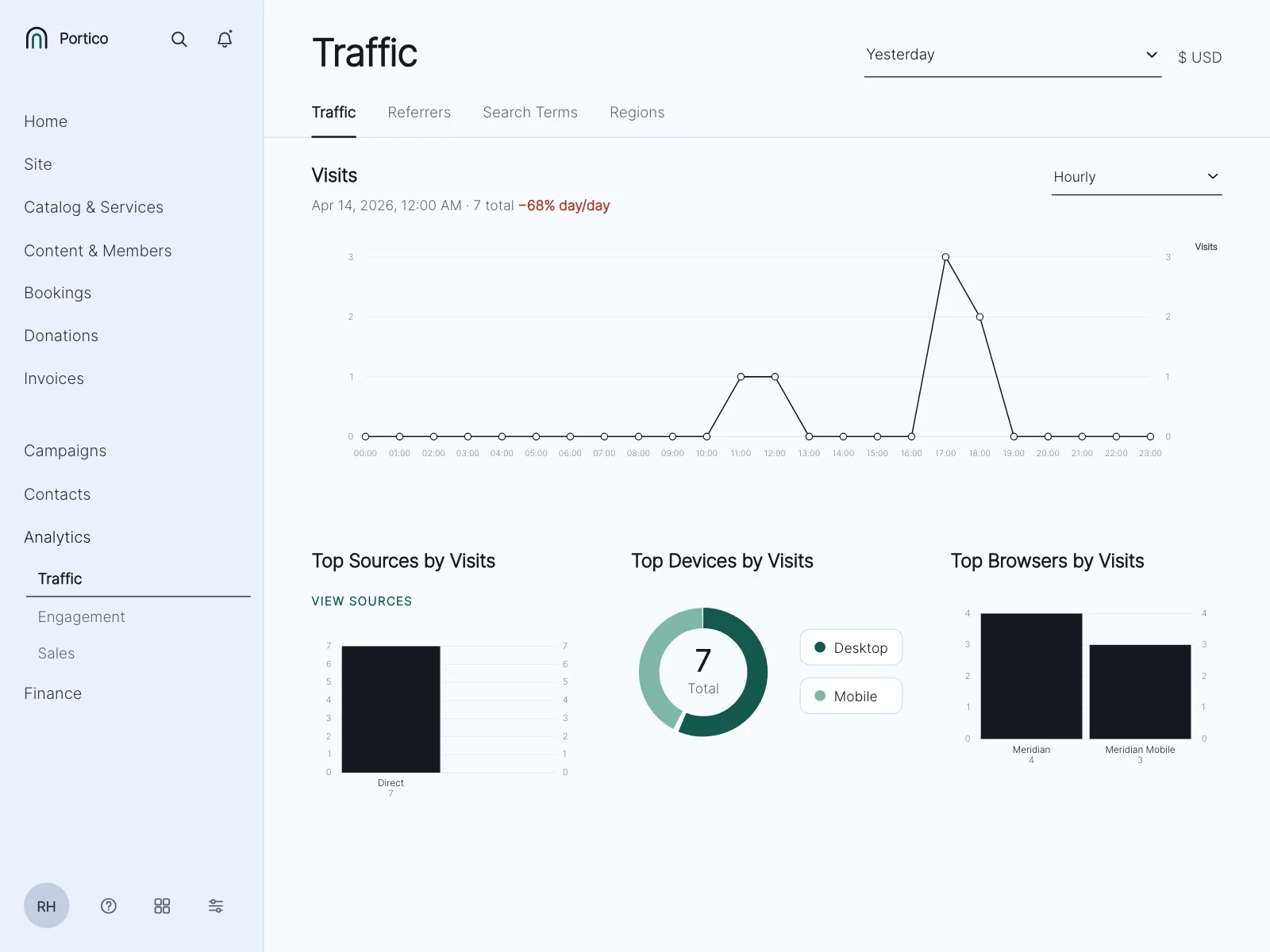Click the 11:00 data point on chart
This screenshot has height=952, width=1270.
tap(741, 377)
